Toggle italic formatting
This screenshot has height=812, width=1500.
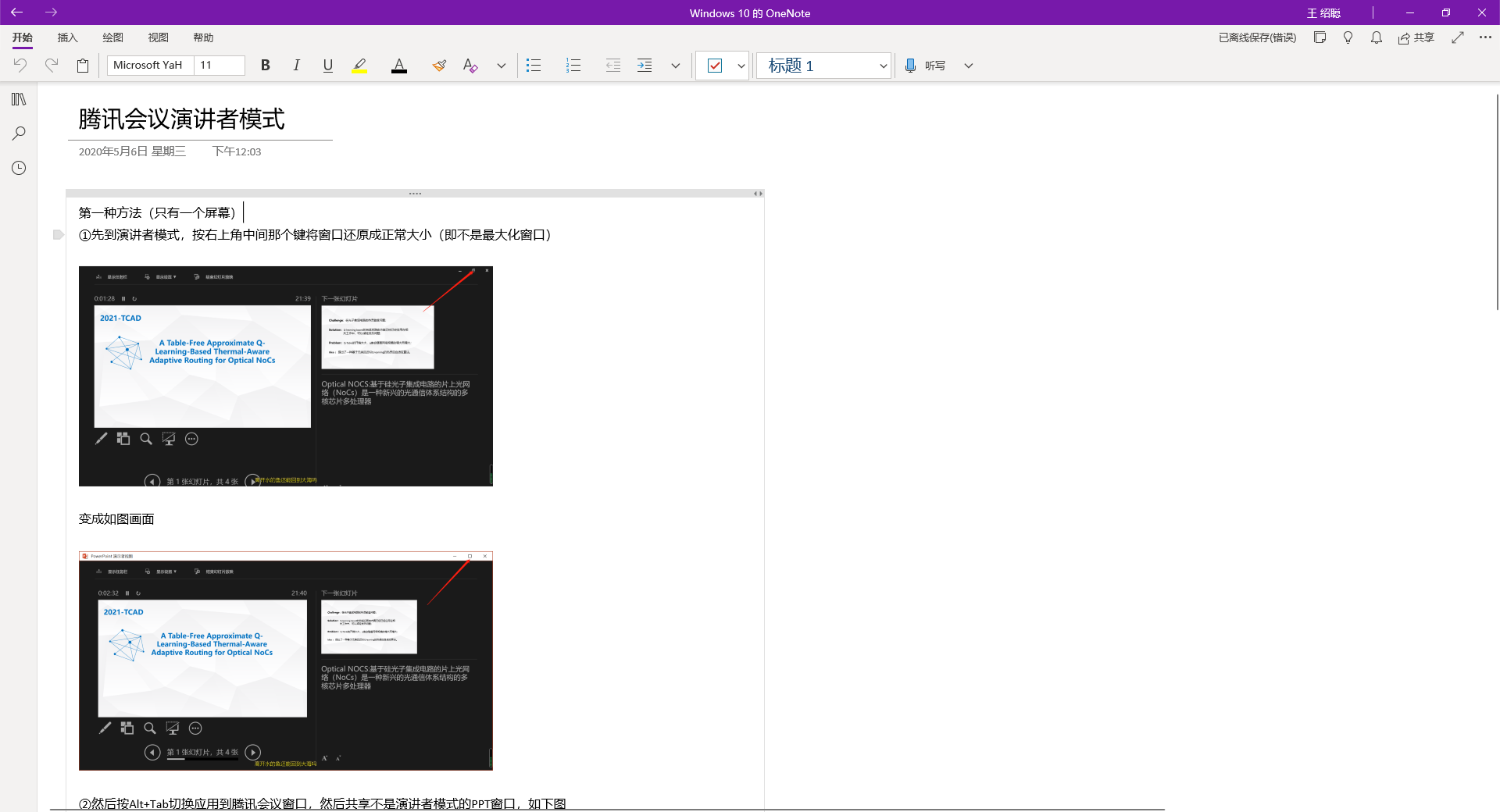coord(297,66)
